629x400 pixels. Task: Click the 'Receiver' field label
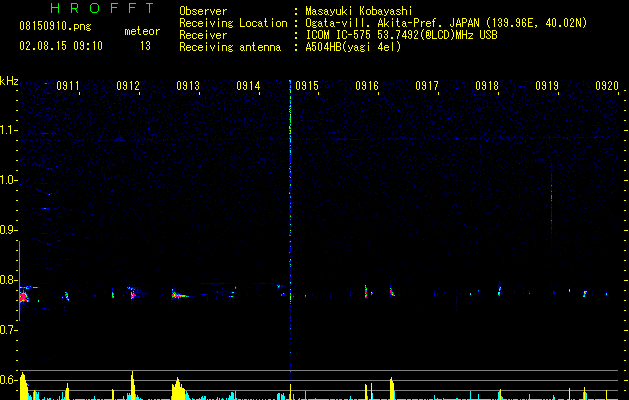[203, 35]
